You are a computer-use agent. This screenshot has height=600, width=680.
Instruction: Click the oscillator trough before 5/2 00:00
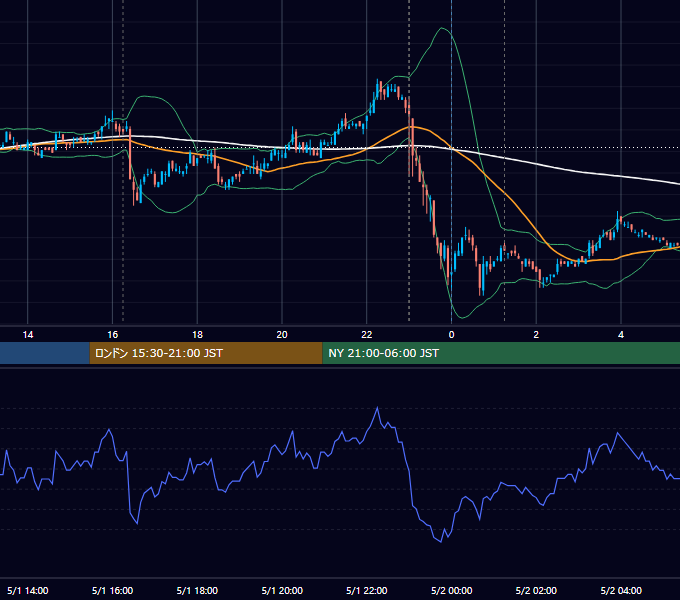[x=441, y=541]
